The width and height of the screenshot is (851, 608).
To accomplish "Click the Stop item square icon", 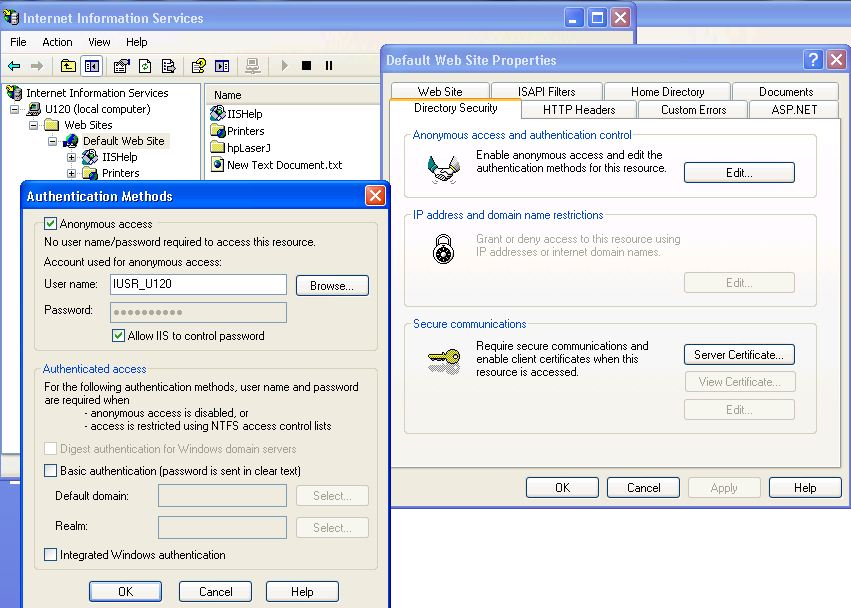I will 307,66.
